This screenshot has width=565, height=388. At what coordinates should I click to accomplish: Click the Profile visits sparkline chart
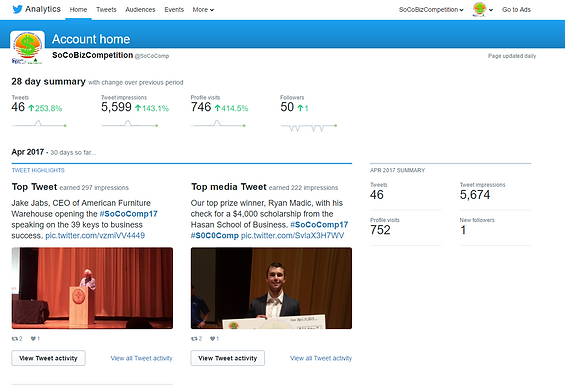218,124
